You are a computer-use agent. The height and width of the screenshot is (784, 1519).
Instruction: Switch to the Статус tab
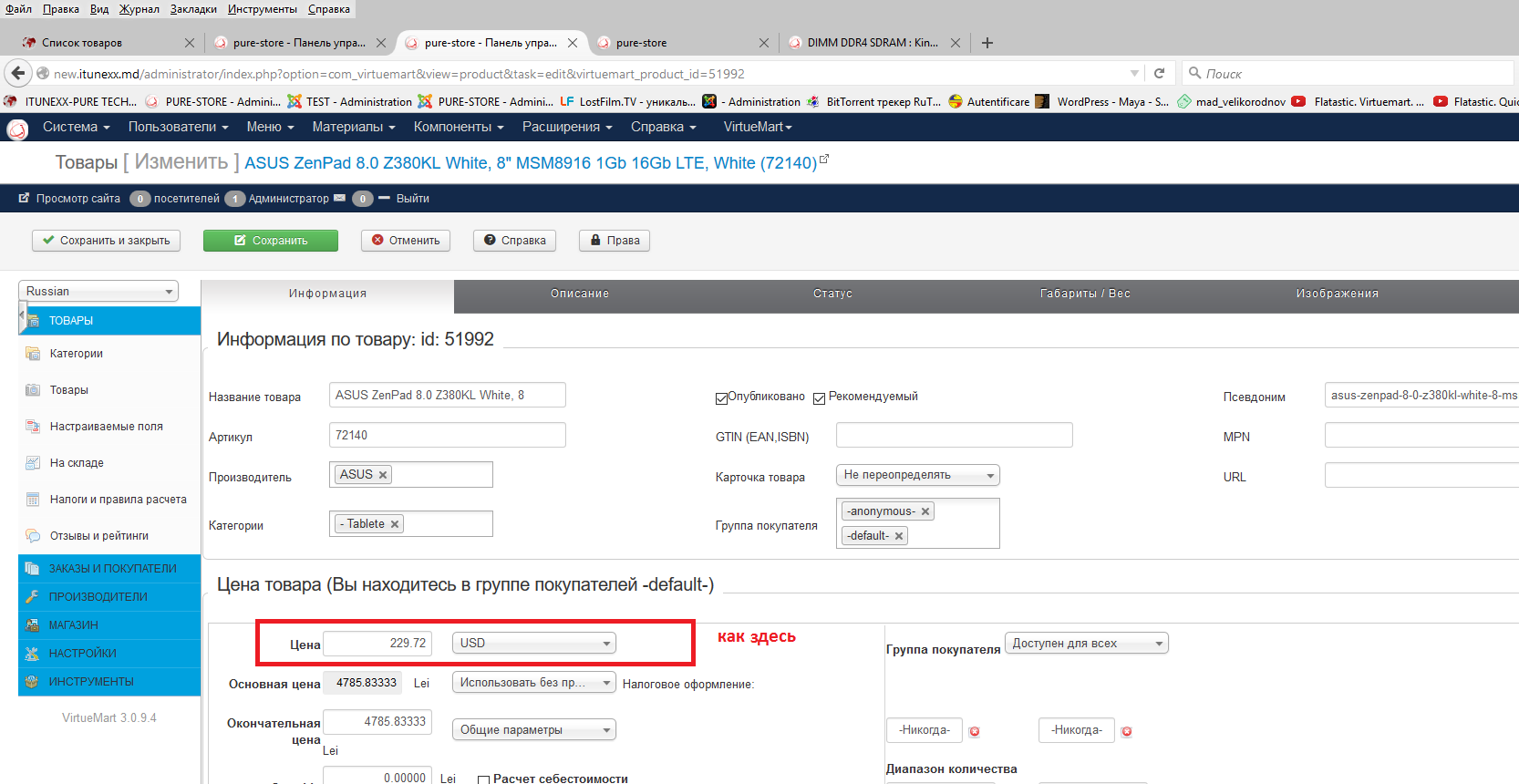pos(832,294)
